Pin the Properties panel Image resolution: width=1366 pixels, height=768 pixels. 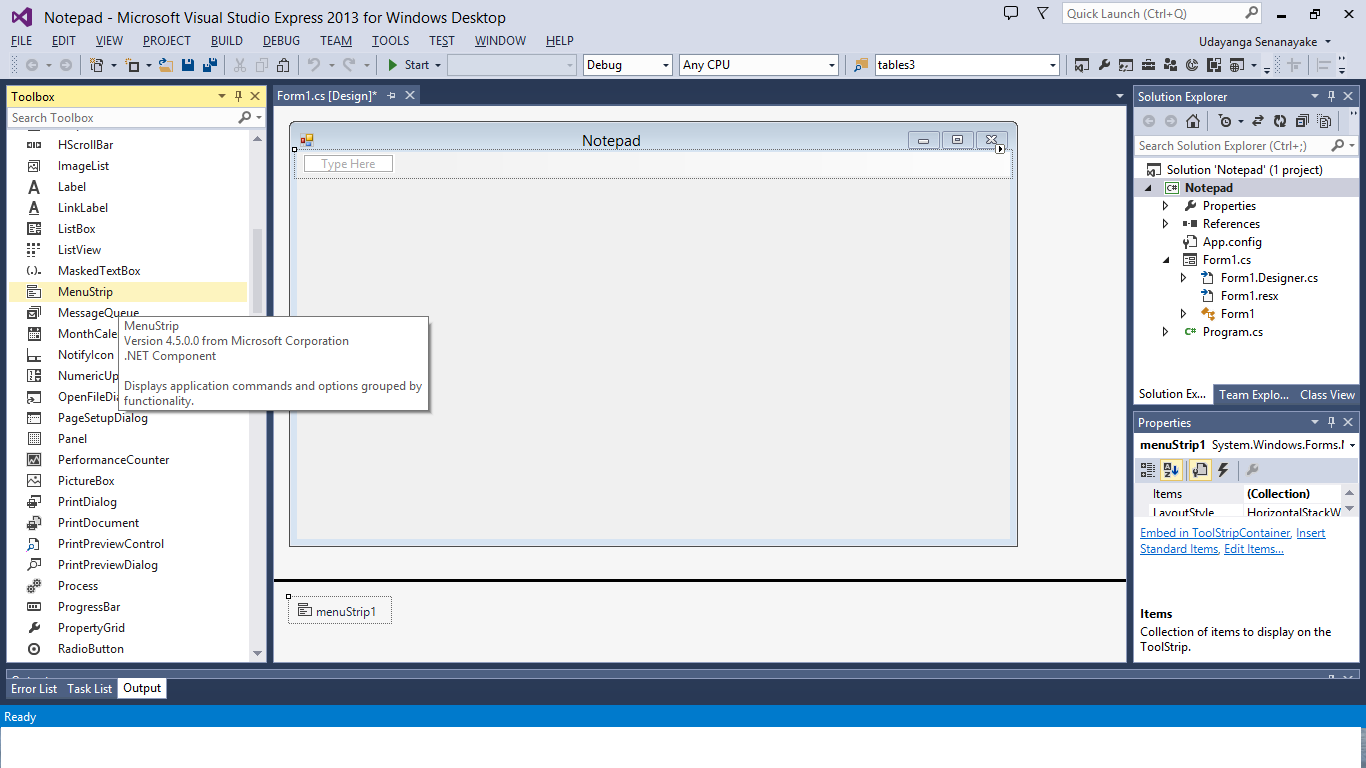pos(1331,422)
